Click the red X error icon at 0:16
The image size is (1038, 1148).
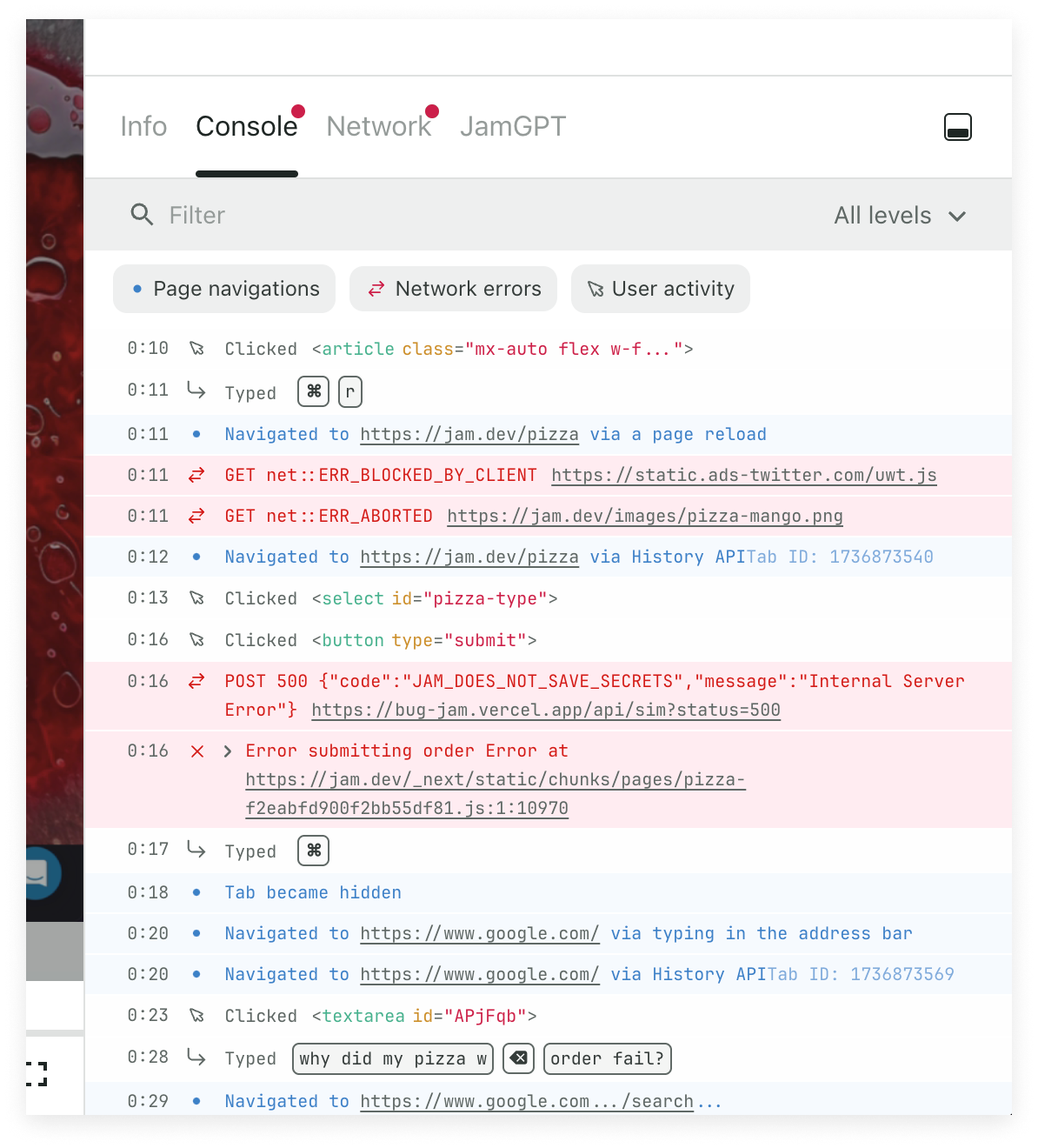pos(197,751)
